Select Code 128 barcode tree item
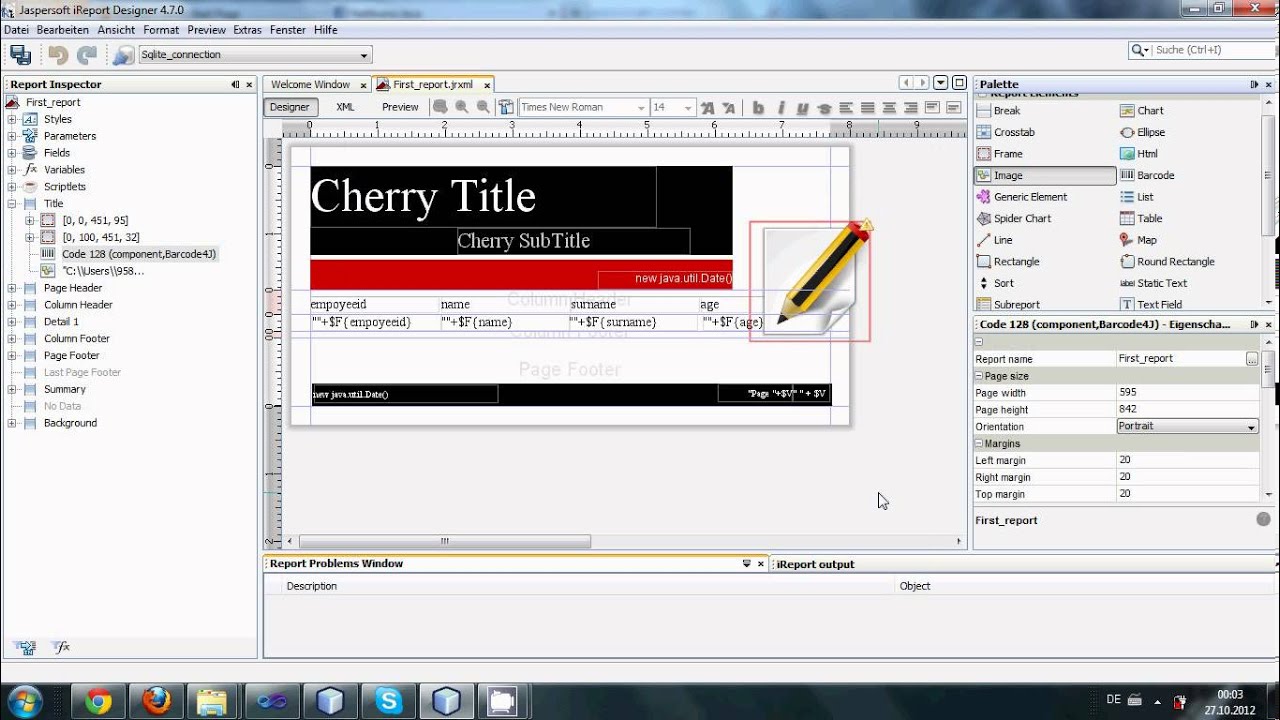Viewport: 1280px width, 720px height. pyautogui.click(x=139, y=254)
